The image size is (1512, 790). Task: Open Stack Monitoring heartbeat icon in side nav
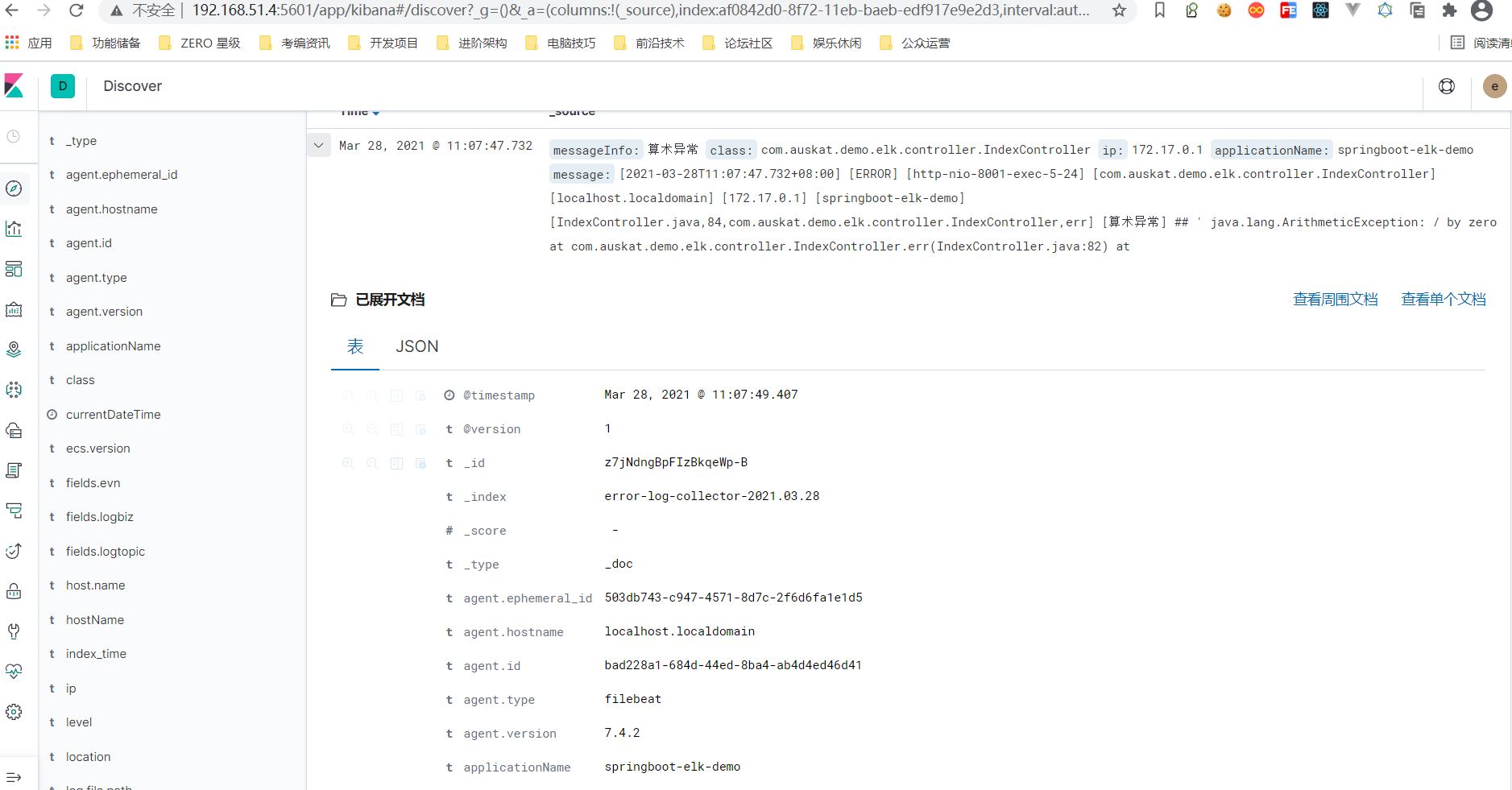14,672
